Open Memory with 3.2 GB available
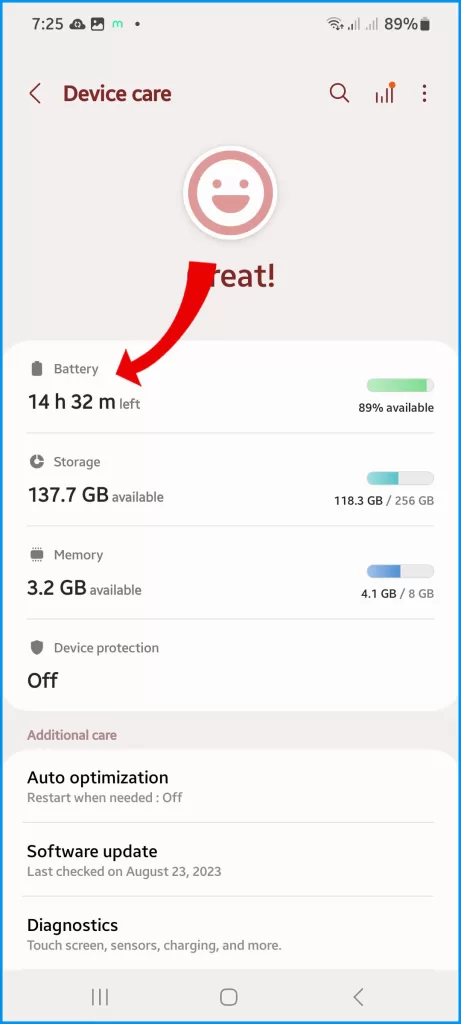 point(230,573)
